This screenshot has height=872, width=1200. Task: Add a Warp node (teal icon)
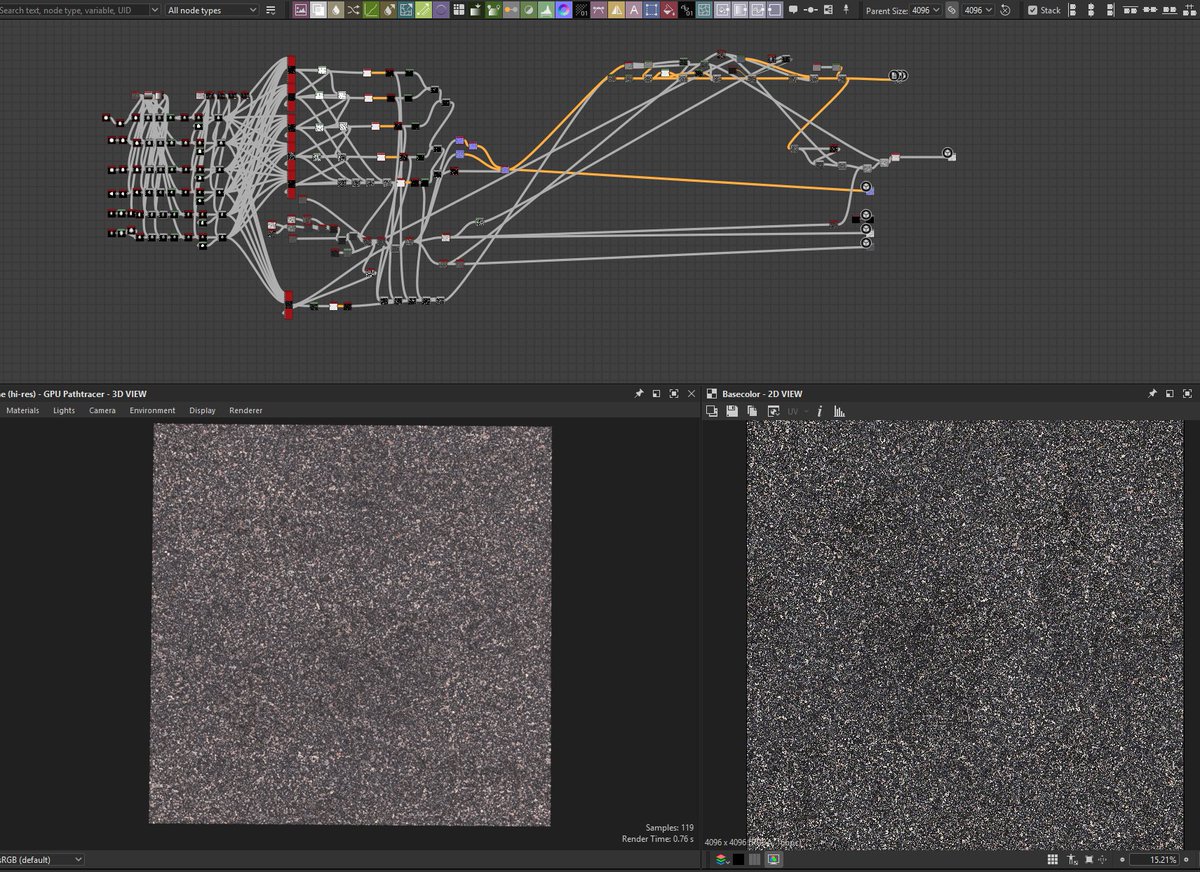pyautogui.click(x=704, y=10)
